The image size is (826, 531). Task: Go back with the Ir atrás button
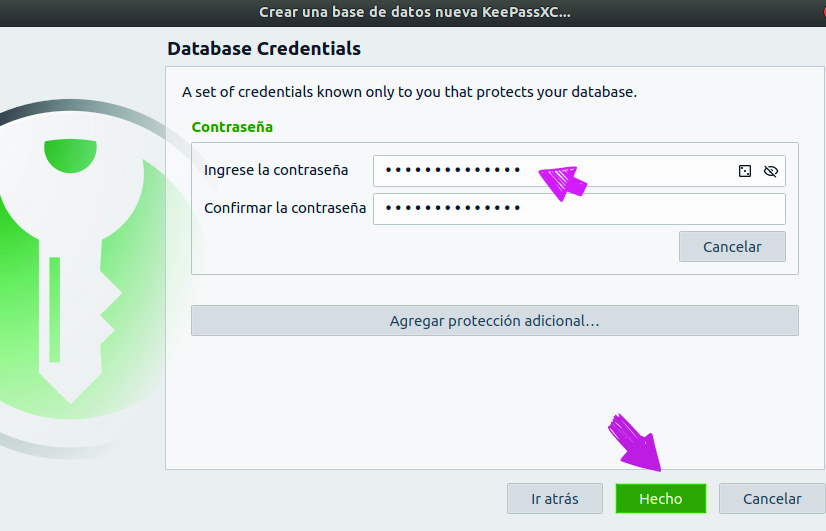(554, 499)
